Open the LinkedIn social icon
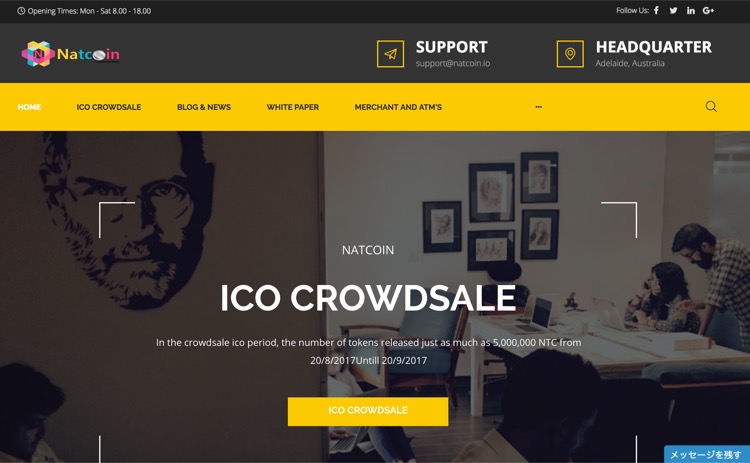Screen dimensions: 750x463 coord(691,11)
